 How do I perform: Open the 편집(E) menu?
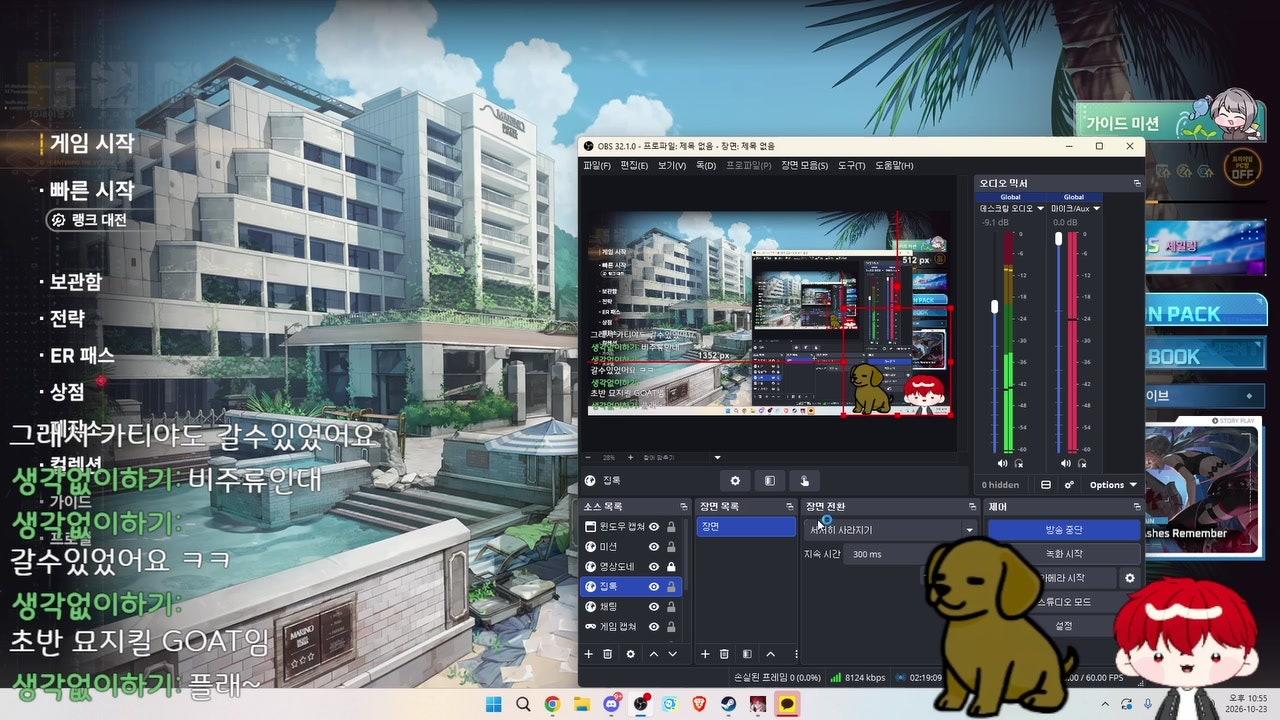(634, 165)
